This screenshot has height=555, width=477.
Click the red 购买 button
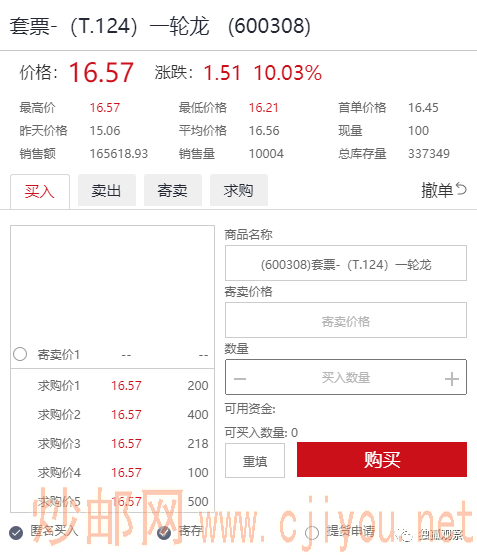[382, 459]
